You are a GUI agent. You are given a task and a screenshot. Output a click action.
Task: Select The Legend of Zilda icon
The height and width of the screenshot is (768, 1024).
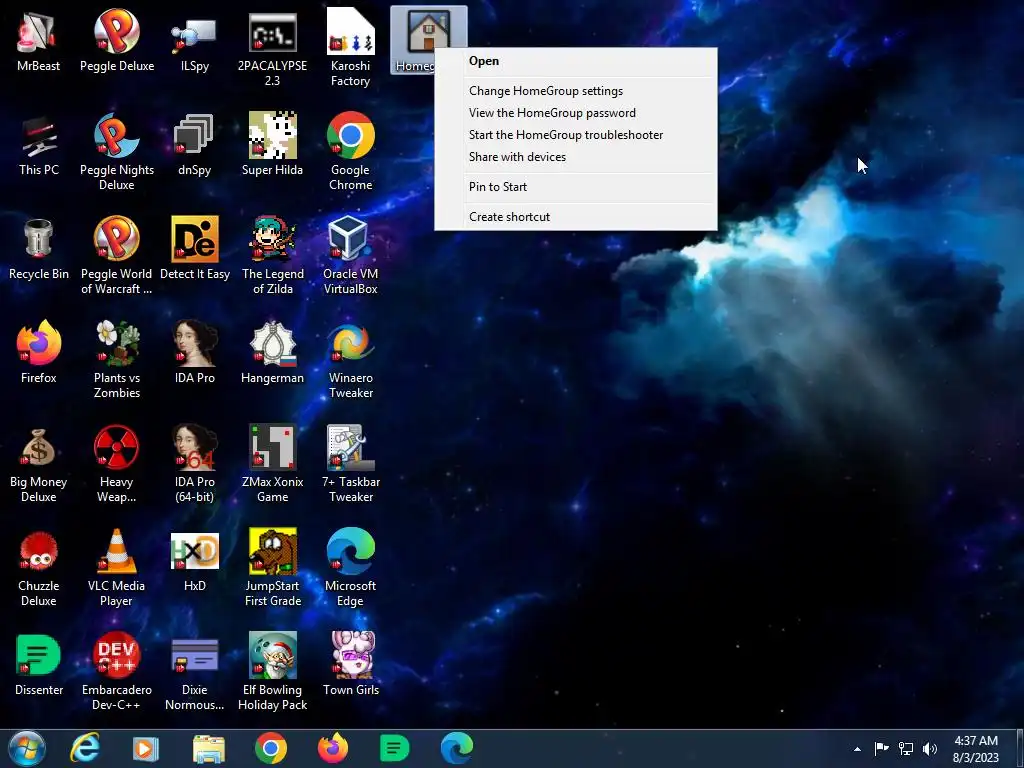pos(272,257)
